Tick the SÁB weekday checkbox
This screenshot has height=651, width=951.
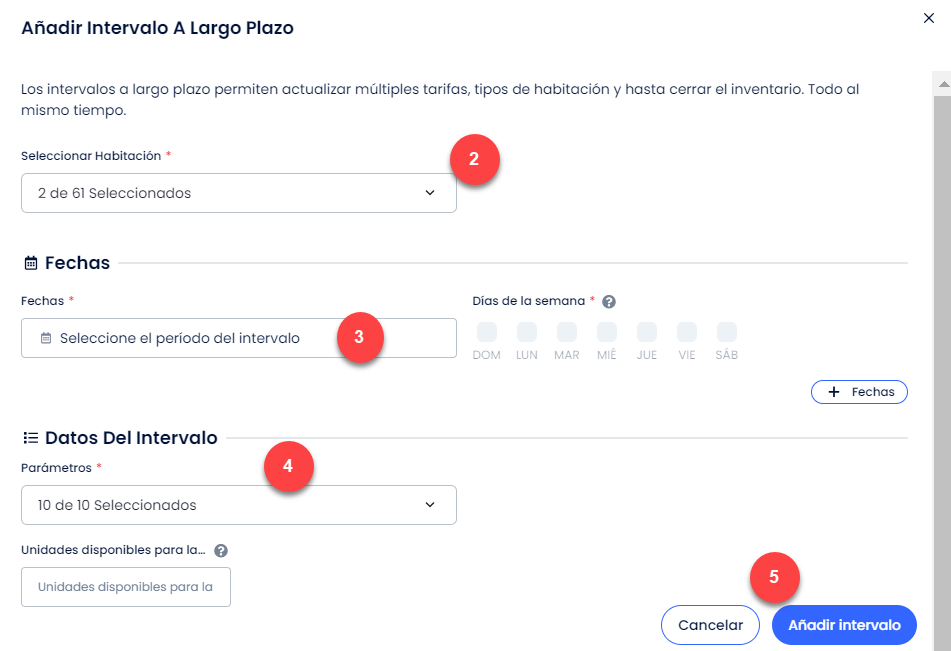pyautogui.click(x=727, y=332)
